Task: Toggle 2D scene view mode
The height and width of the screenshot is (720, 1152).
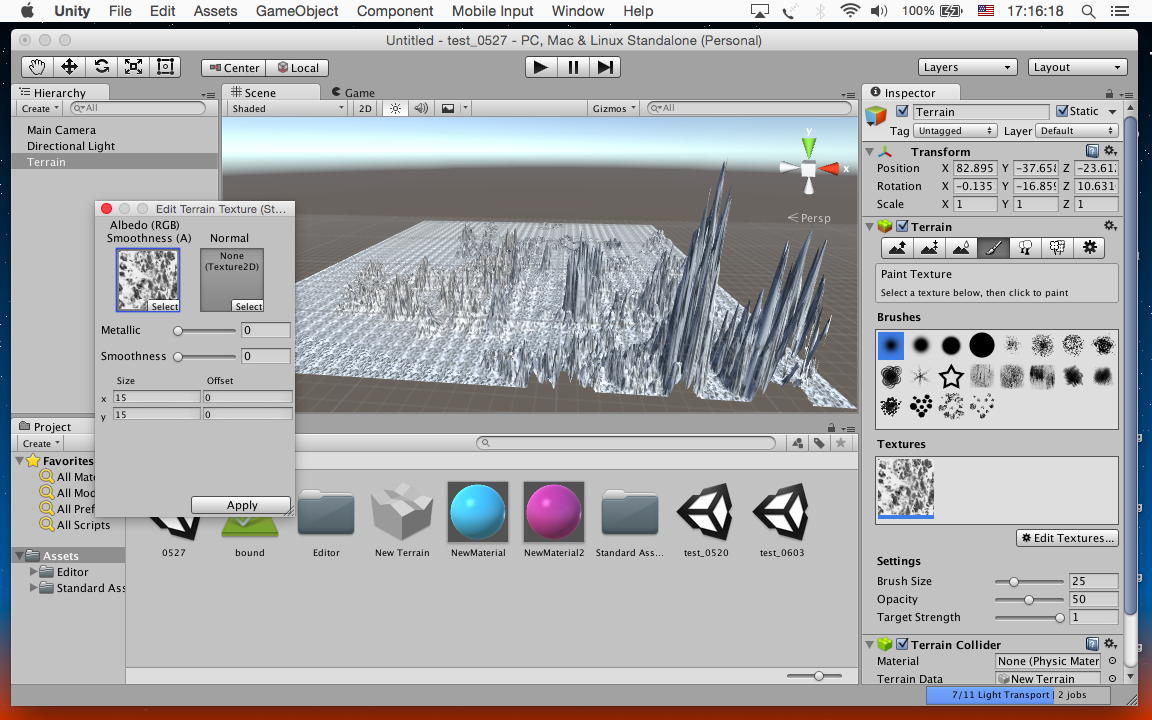Action: pos(366,108)
